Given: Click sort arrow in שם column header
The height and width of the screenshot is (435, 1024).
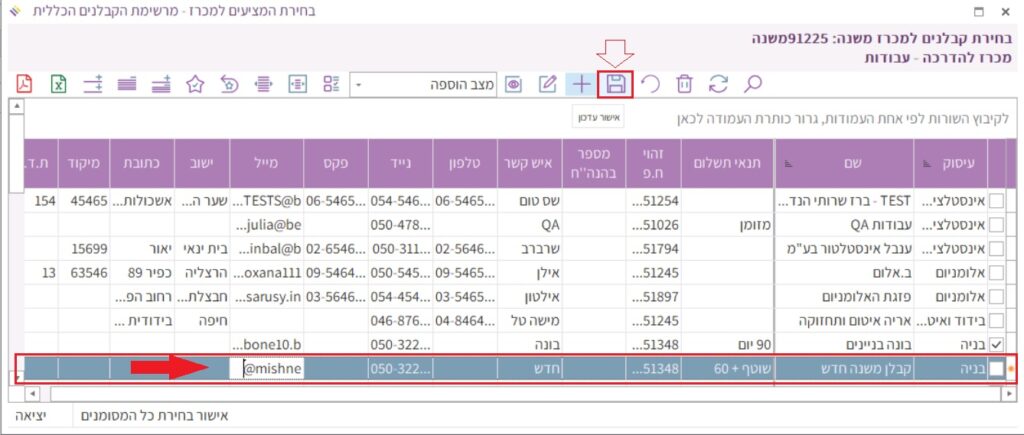Looking at the screenshot, I should [x=785, y=162].
